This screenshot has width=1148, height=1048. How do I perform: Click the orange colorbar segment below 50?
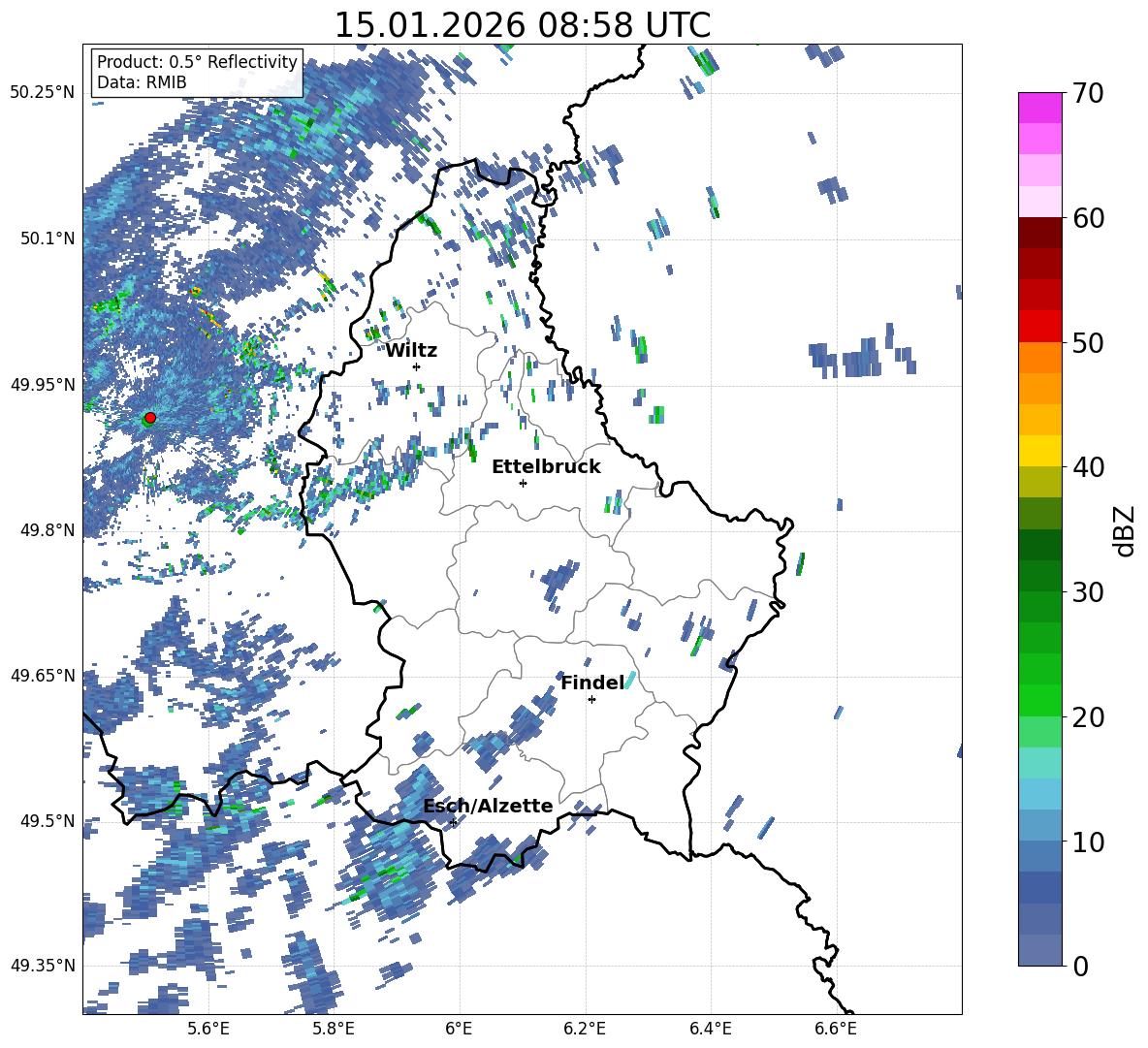pyautogui.click(x=1039, y=357)
